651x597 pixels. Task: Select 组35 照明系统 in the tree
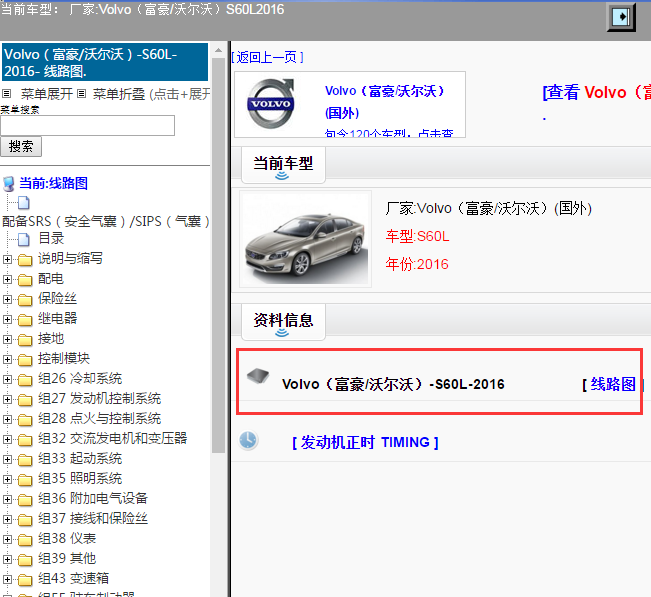[x=80, y=479]
